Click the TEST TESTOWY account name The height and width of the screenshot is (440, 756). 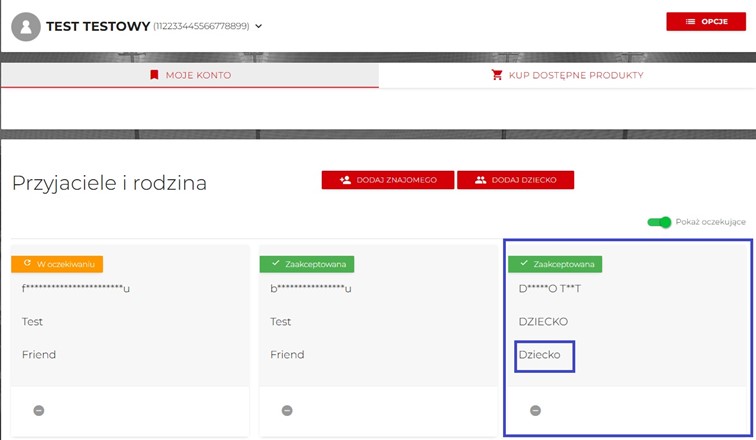point(98,26)
